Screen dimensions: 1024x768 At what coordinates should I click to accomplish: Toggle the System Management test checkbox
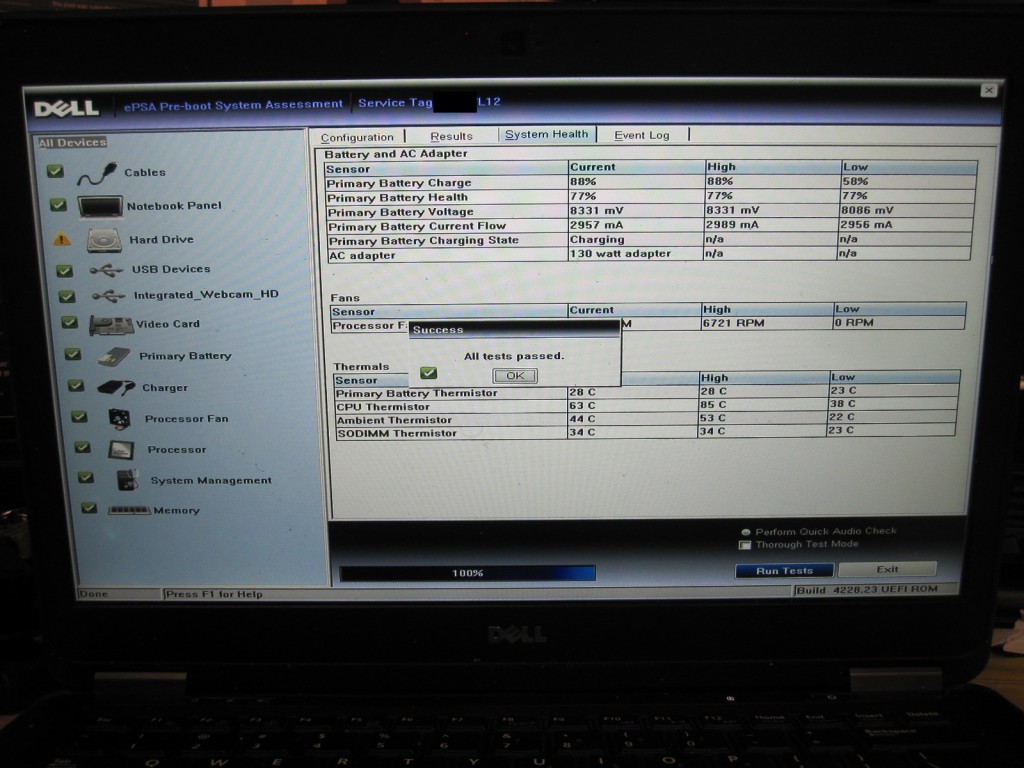pyautogui.click(x=86, y=477)
